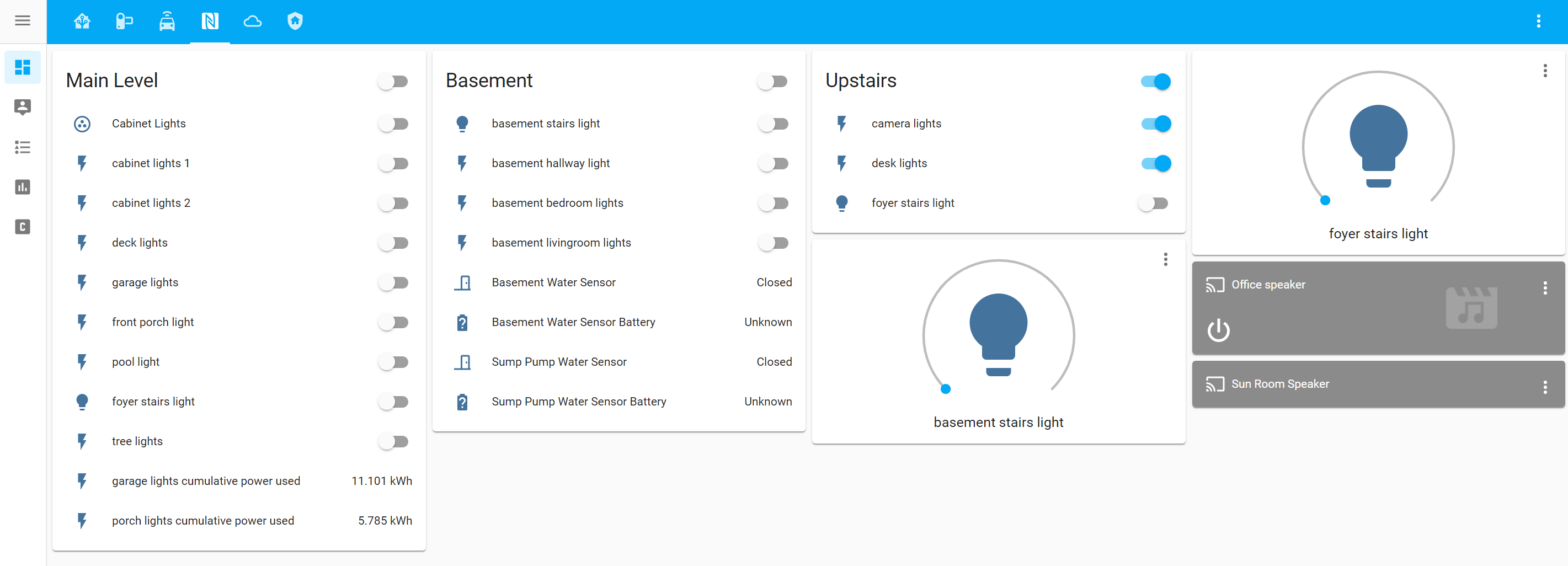This screenshot has height=566, width=1568.
Task: Open the home shield security tab
Action: [295, 22]
